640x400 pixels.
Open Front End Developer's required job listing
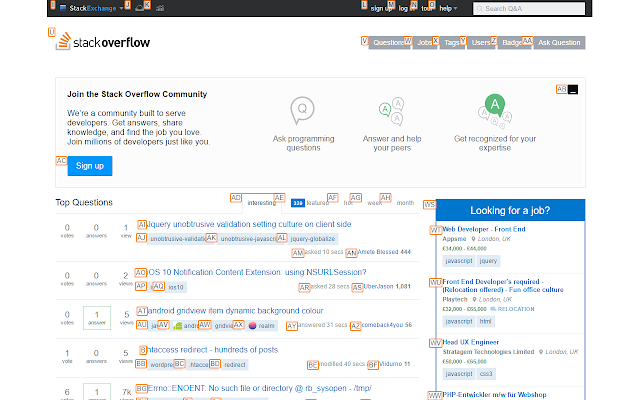pyautogui.click(x=503, y=286)
